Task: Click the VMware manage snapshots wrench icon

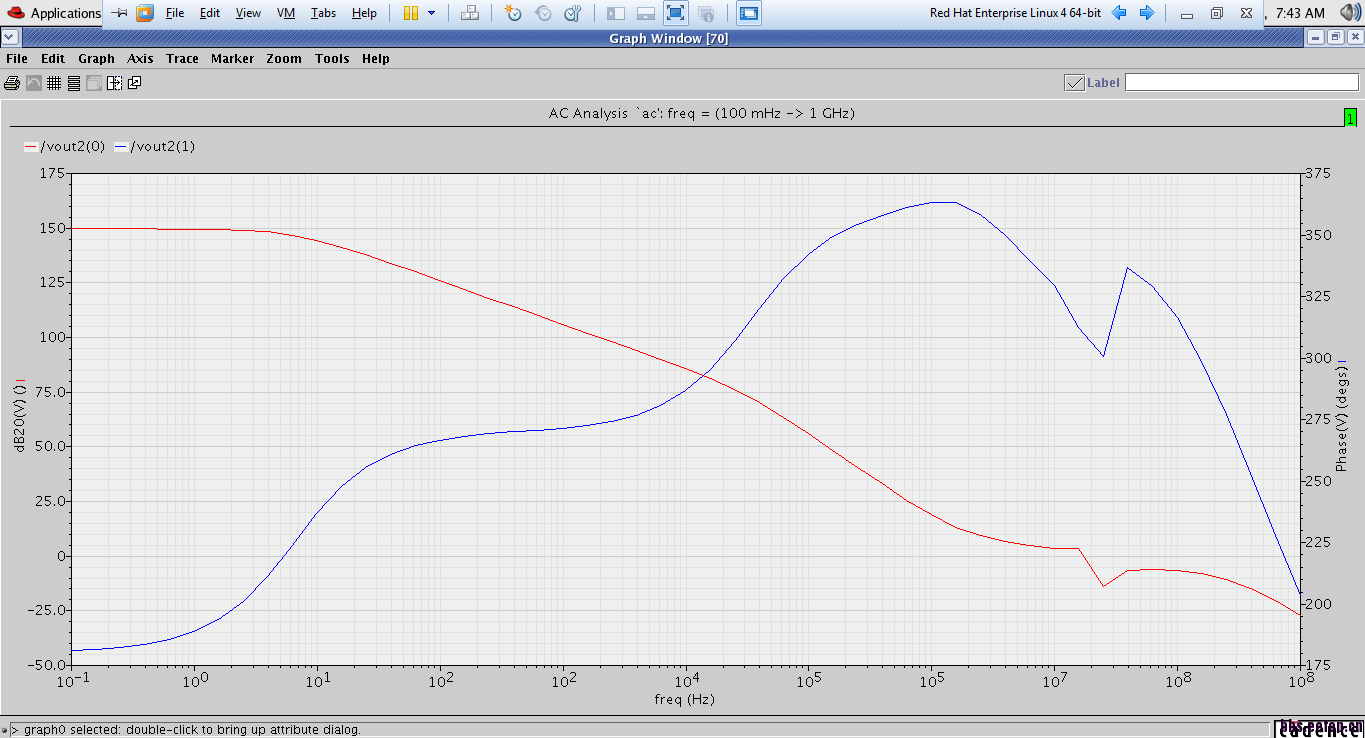Action: [x=572, y=13]
